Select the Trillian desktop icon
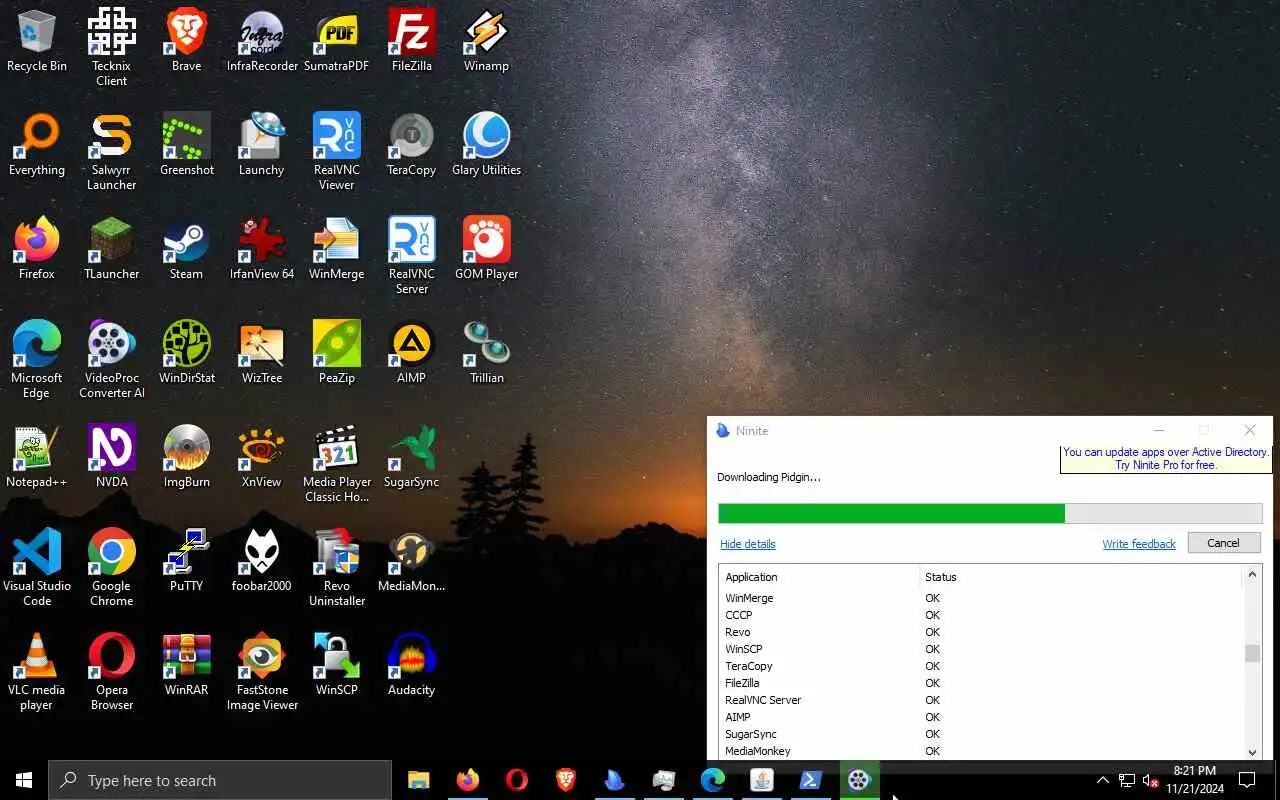Viewport: 1280px width, 800px height. (x=487, y=353)
